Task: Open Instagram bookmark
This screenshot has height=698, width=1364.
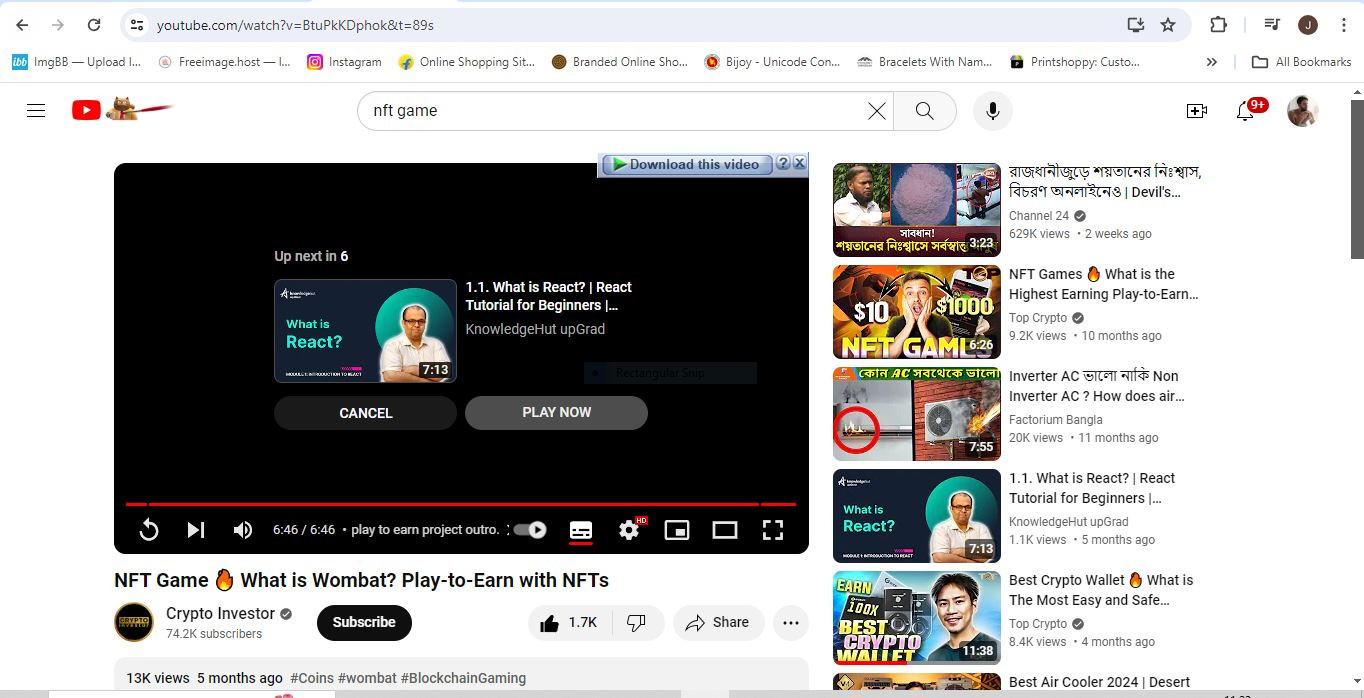Action: coord(344,62)
